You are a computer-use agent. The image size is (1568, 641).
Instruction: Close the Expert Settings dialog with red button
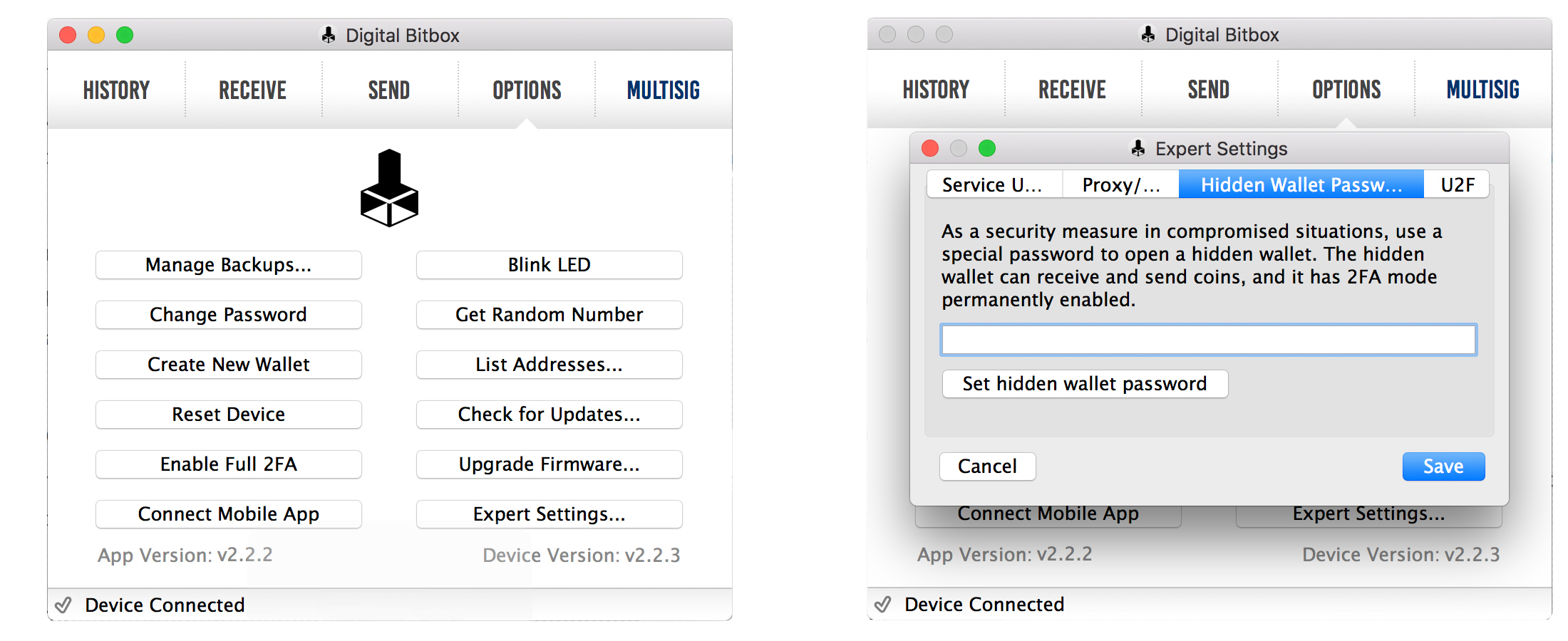(930, 148)
